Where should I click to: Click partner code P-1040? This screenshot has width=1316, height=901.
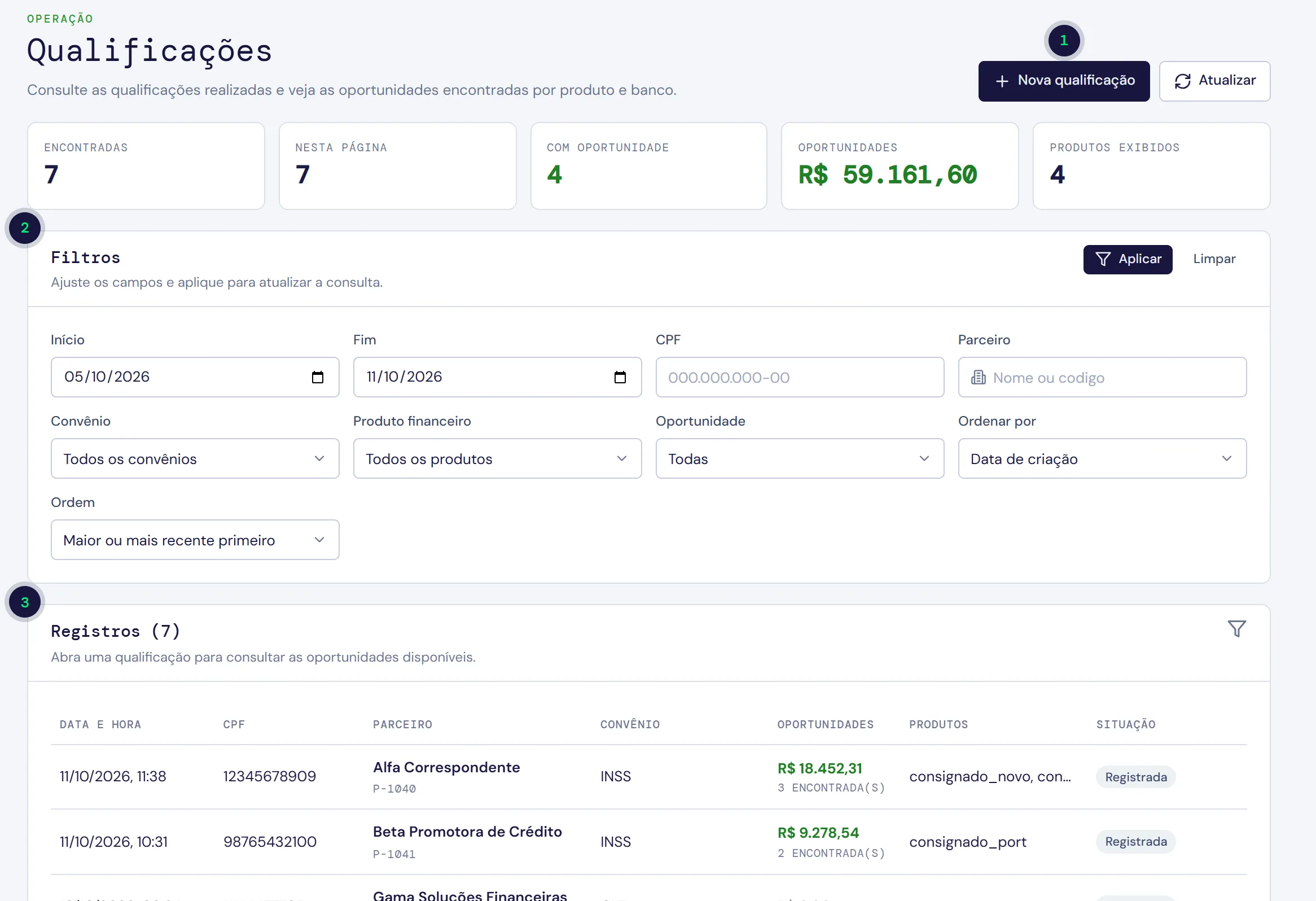394,789
